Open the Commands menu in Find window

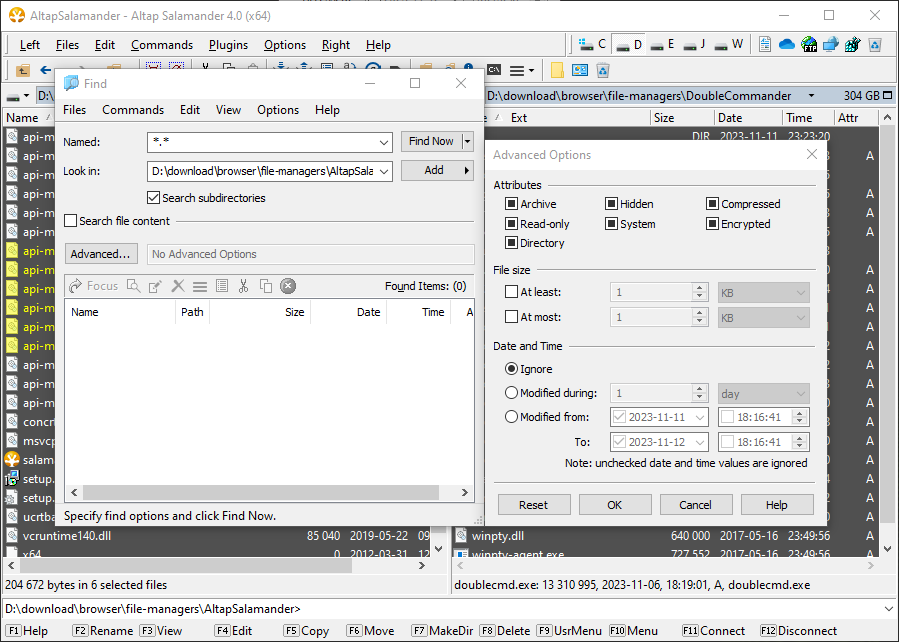(133, 110)
